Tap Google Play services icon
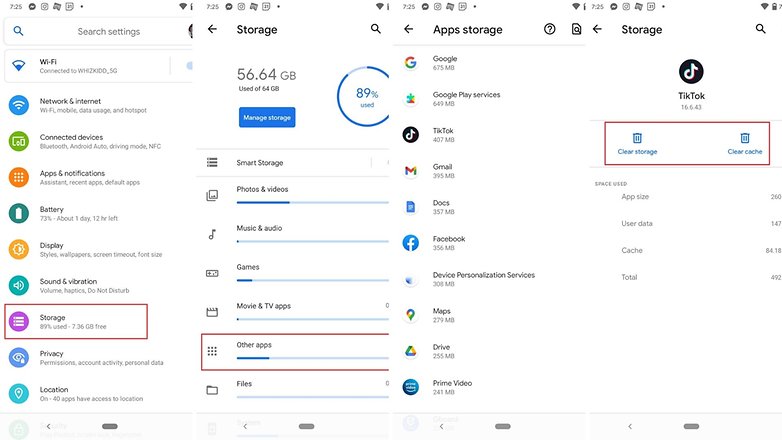The width and height of the screenshot is (782, 440). (x=410, y=98)
